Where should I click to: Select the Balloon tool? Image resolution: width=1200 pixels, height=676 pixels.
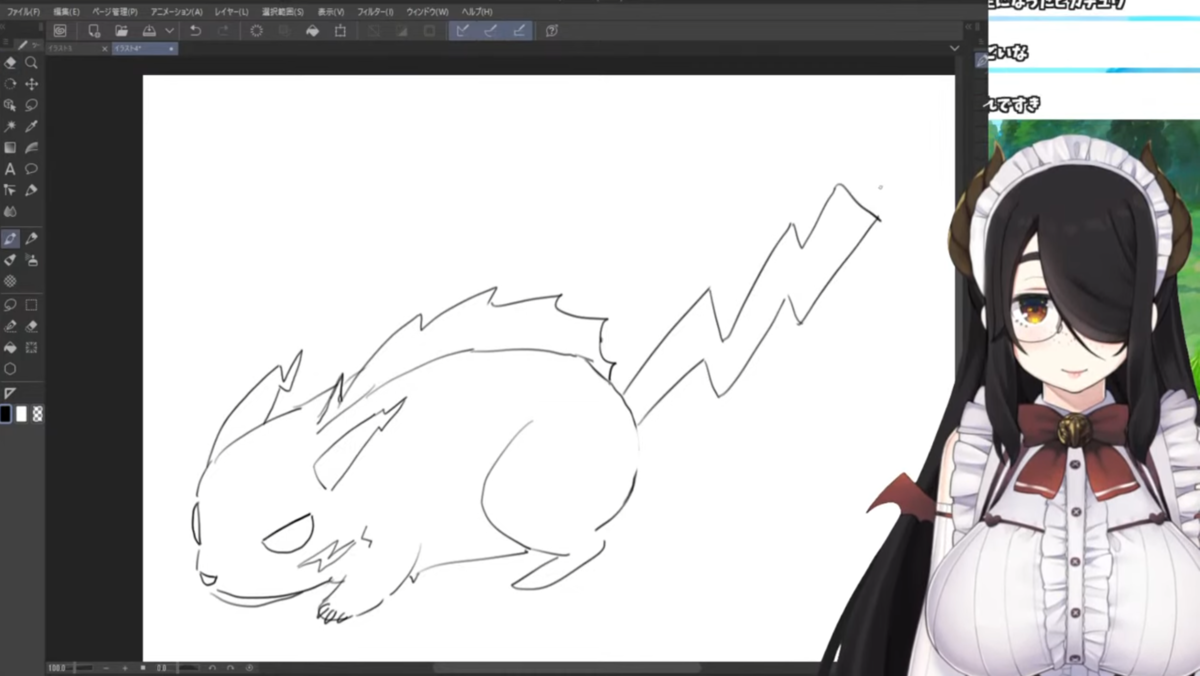tap(31, 169)
